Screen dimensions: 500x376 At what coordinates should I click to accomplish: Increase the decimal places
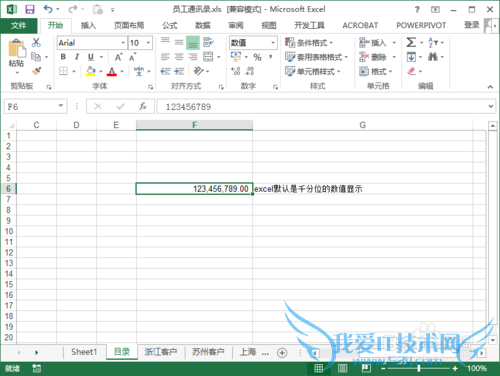pos(236,71)
